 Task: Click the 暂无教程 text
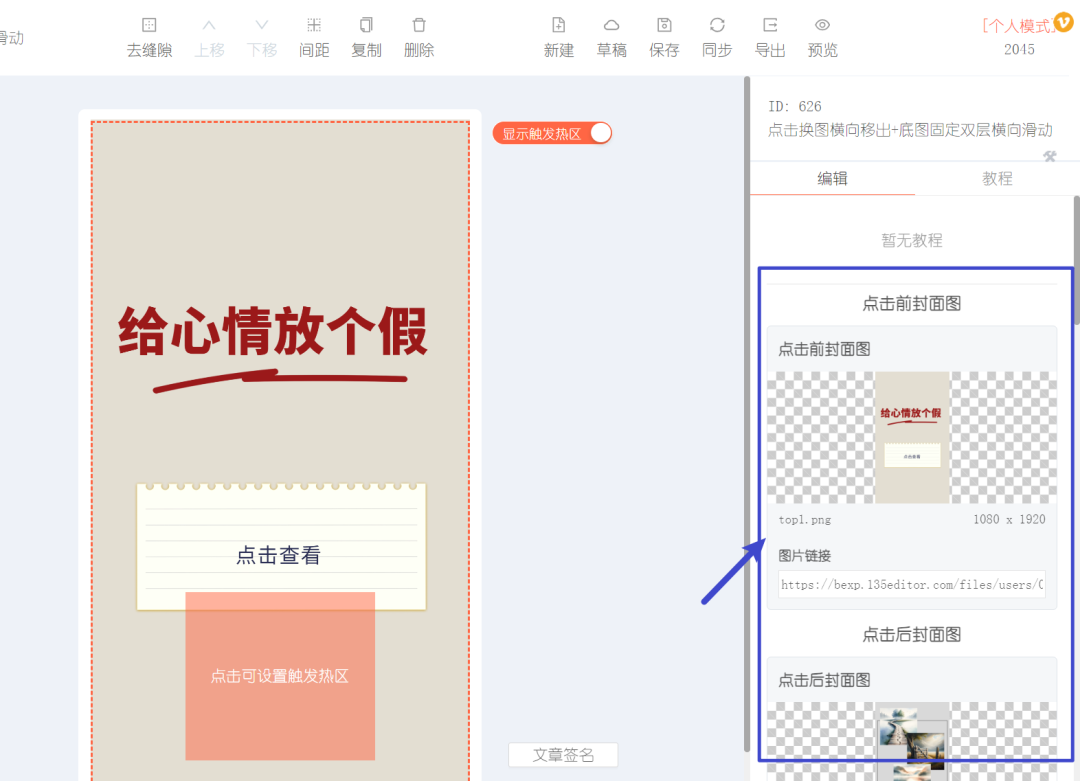(x=911, y=240)
